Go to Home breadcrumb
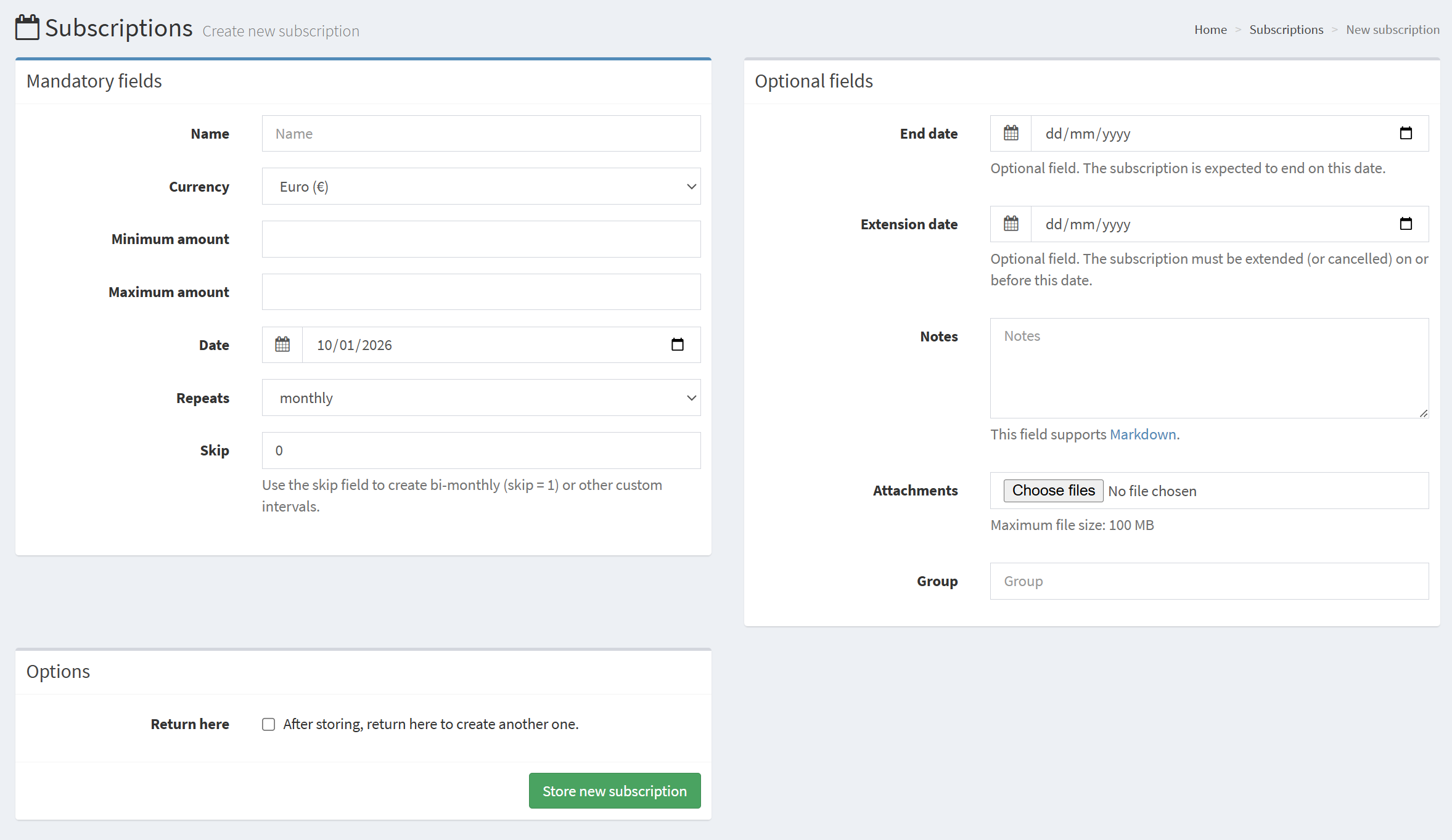Screen dimensions: 1452x840 [1210, 30]
